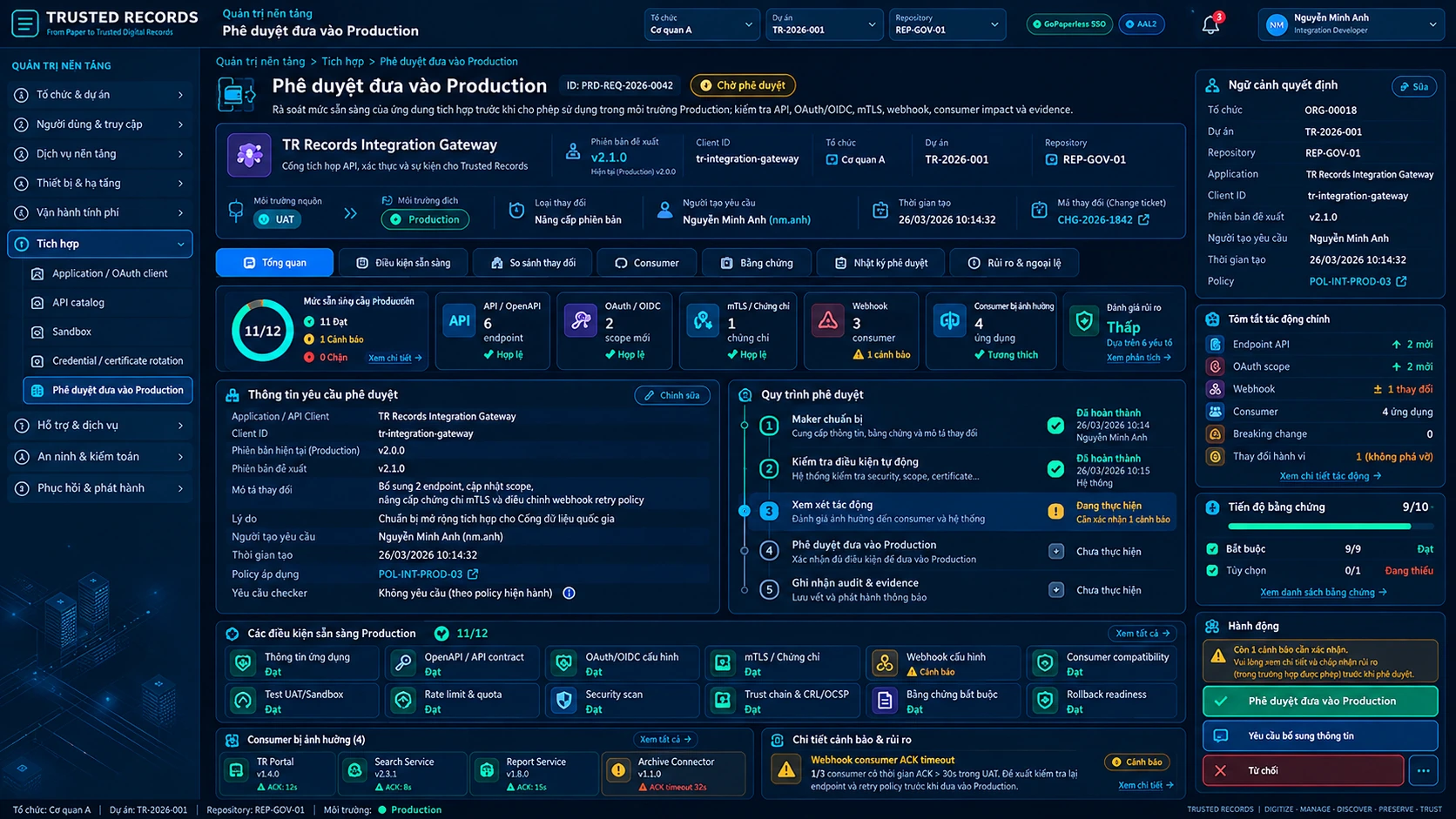Open change ticket CHG-2026-1842 external link icon
The height and width of the screenshot is (819, 1456).
[1143, 219]
